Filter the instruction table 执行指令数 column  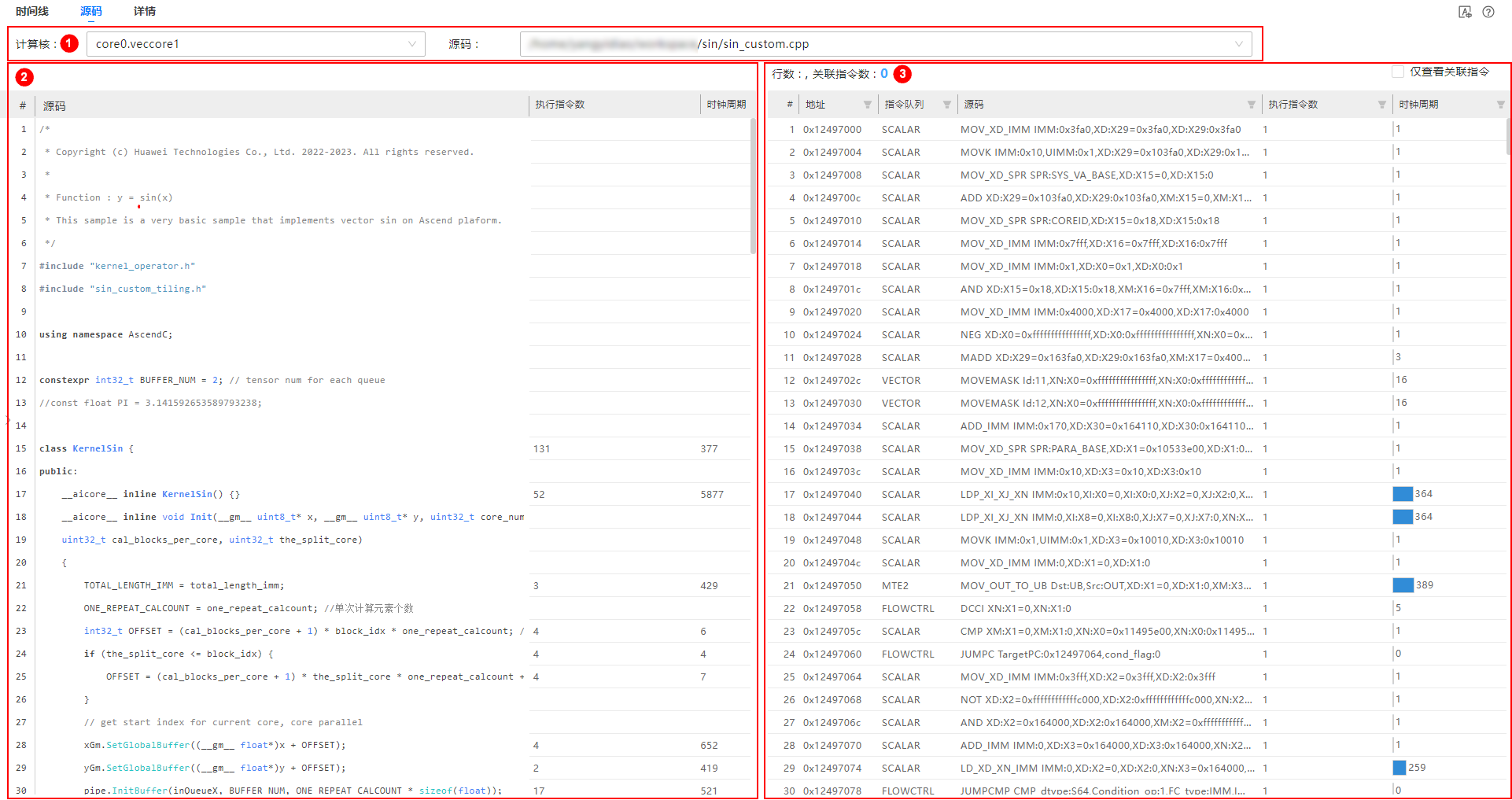pos(1381,105)
